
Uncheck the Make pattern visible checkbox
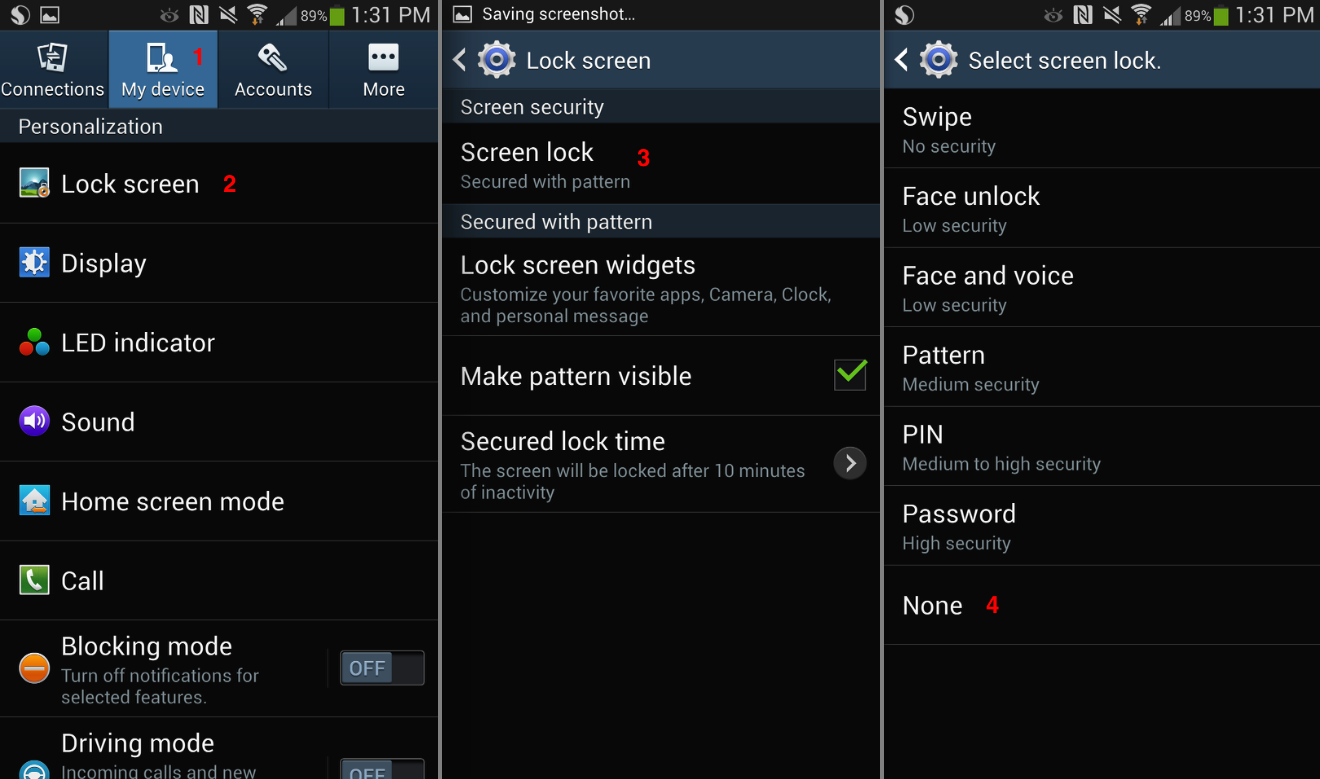(x=850, y=375)
